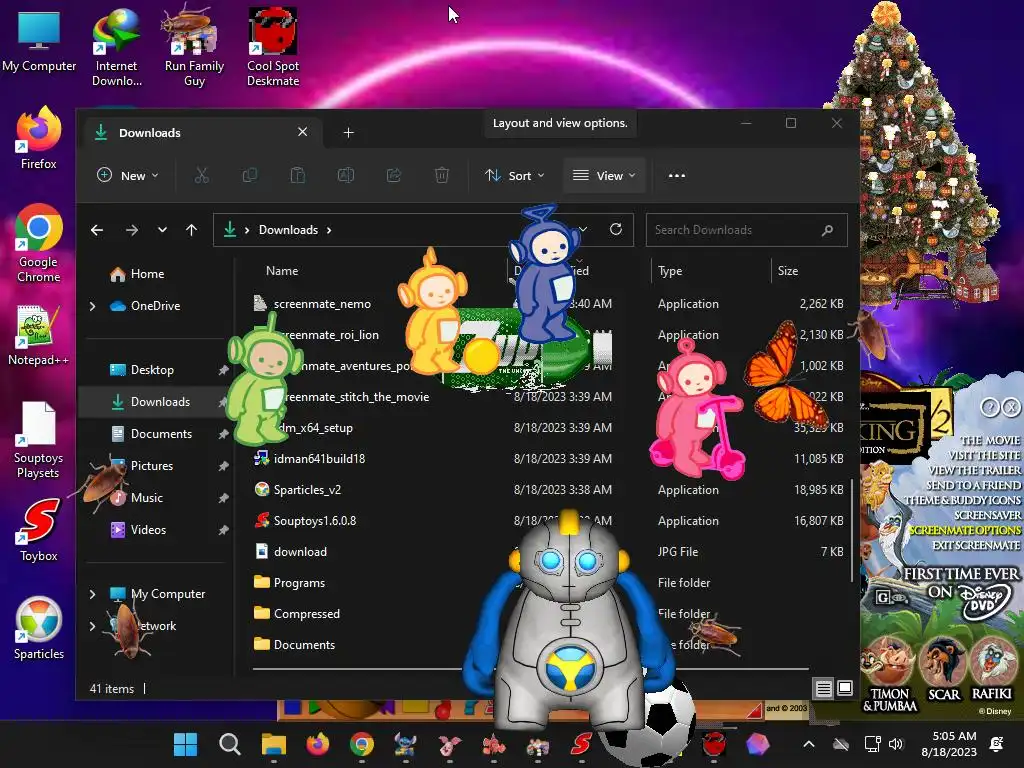Select the Sparticles_v2 file
This screenshot has width=1024, height=768.
pyautogui.click(x=307, y=490)
